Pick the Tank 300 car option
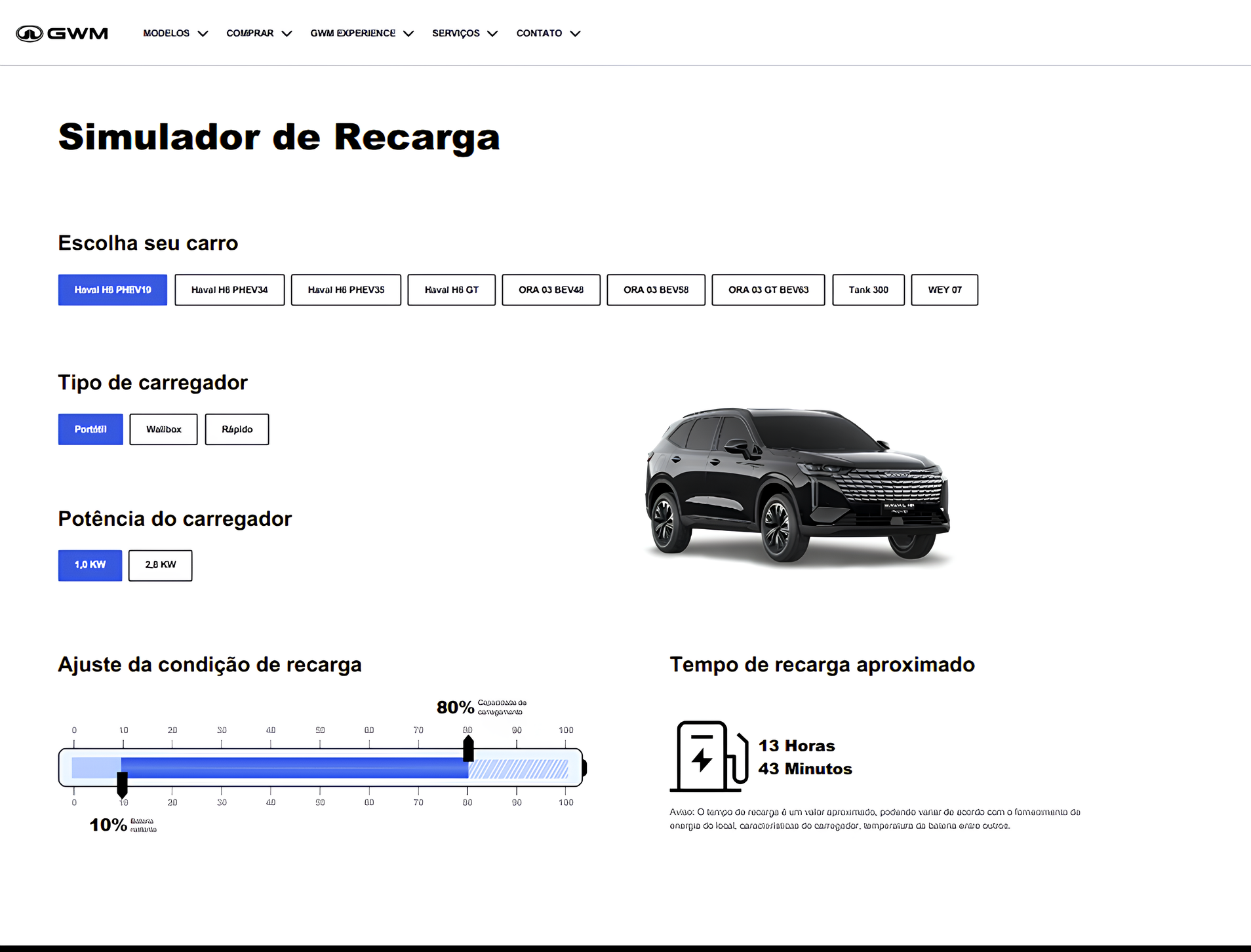 pyautogui.click(x=868, y=290)
